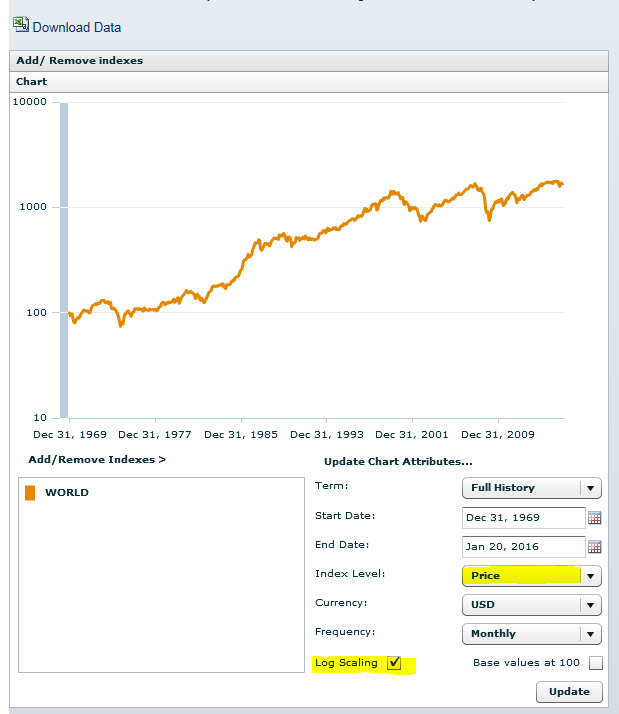The height and width of the screenshot is (714, 619).
Task: Click the Start Date input field
Action: point(523,518)
